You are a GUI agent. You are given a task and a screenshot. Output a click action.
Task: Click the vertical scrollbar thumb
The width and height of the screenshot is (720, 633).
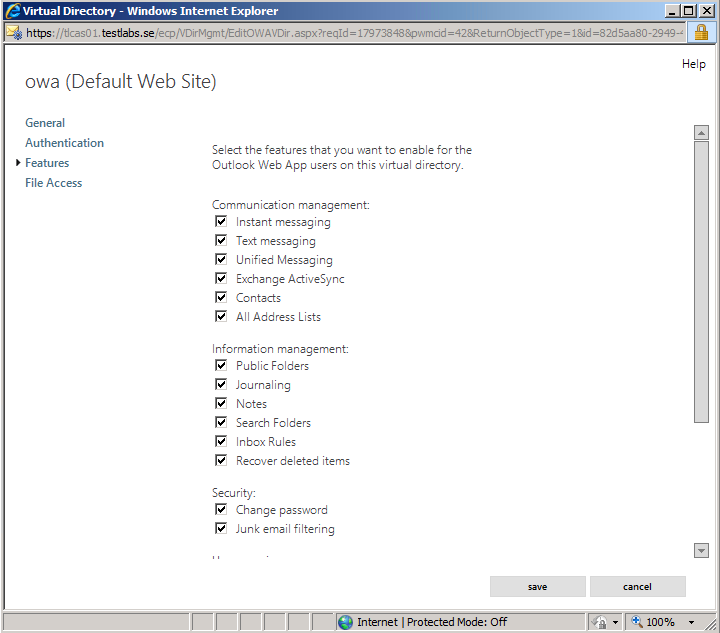[x=701, y=282]
